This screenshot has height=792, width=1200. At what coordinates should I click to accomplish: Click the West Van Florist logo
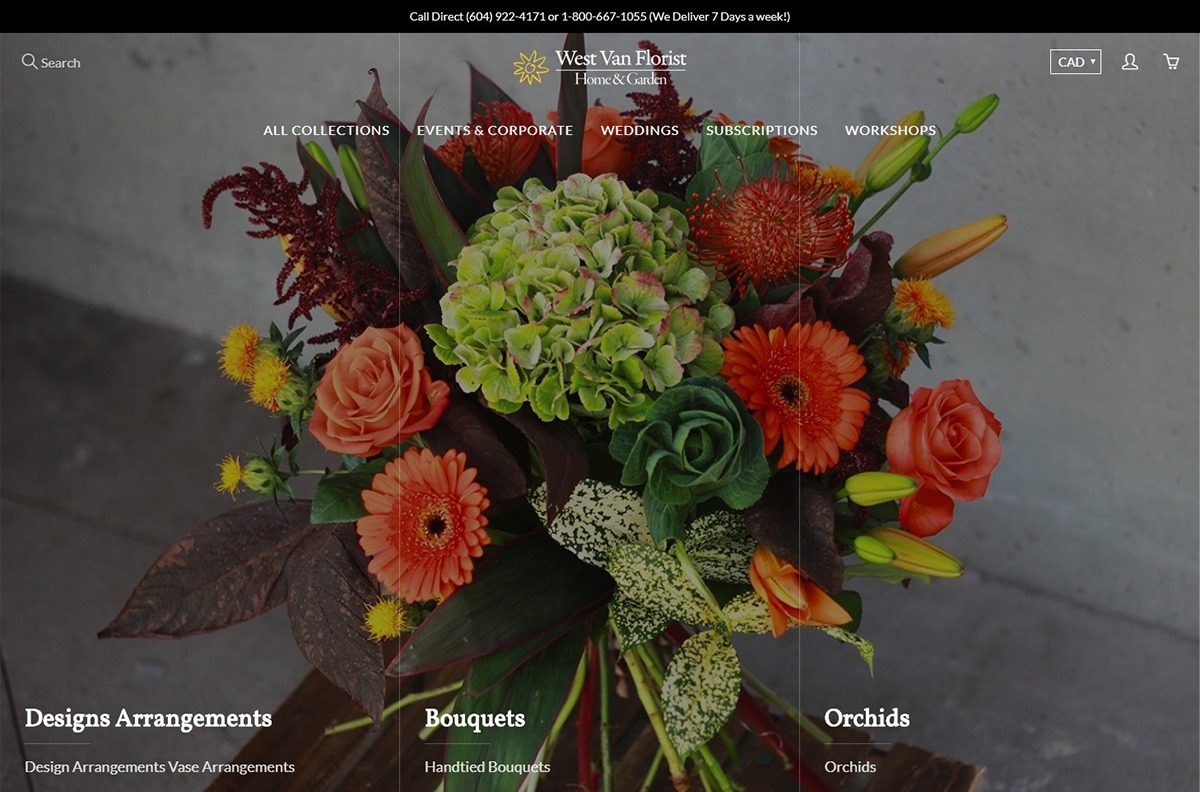tap(600, 67)
